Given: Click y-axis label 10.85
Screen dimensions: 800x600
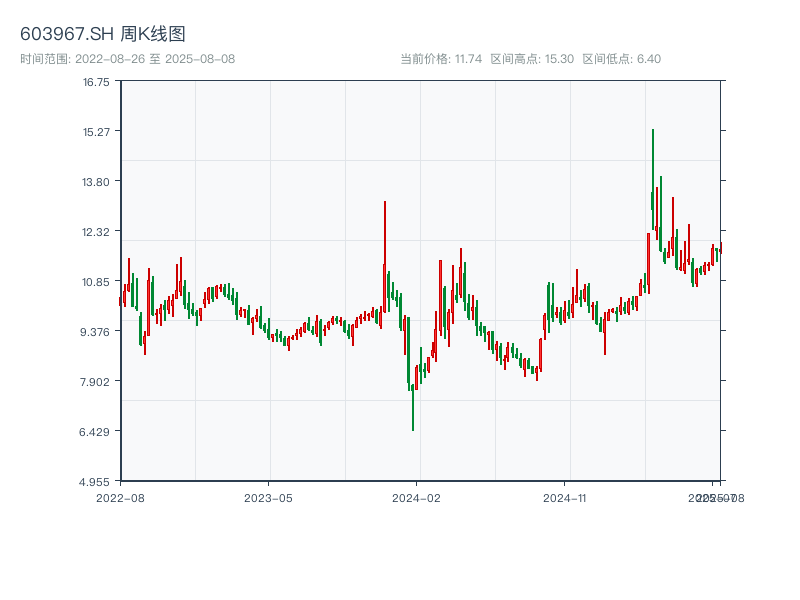Looking at the screenshot, I should [x=96, y=282].
